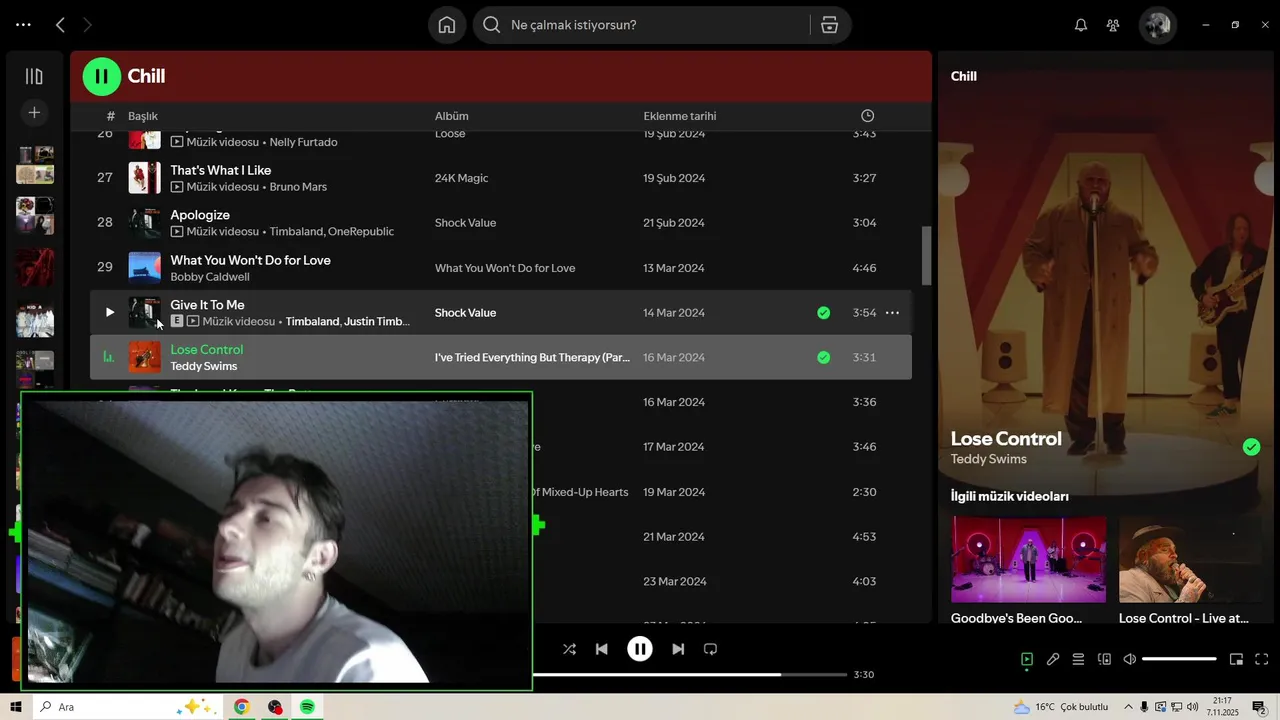Open the play queue icon
The height and width of the screenshot is (720, 1280).
pos(1078,659)
